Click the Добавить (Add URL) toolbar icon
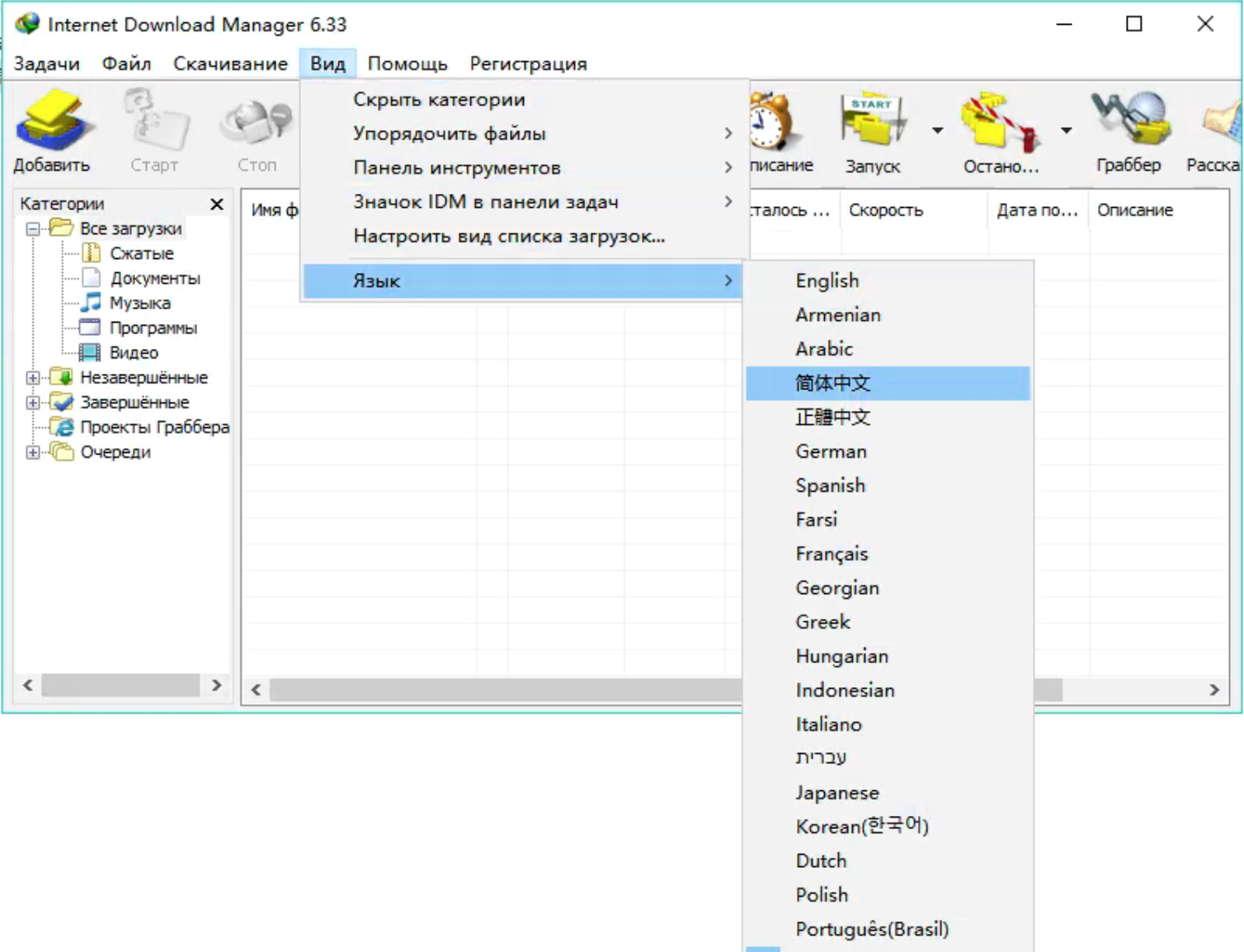The image size is (1244, 952). tap(54, 122)
